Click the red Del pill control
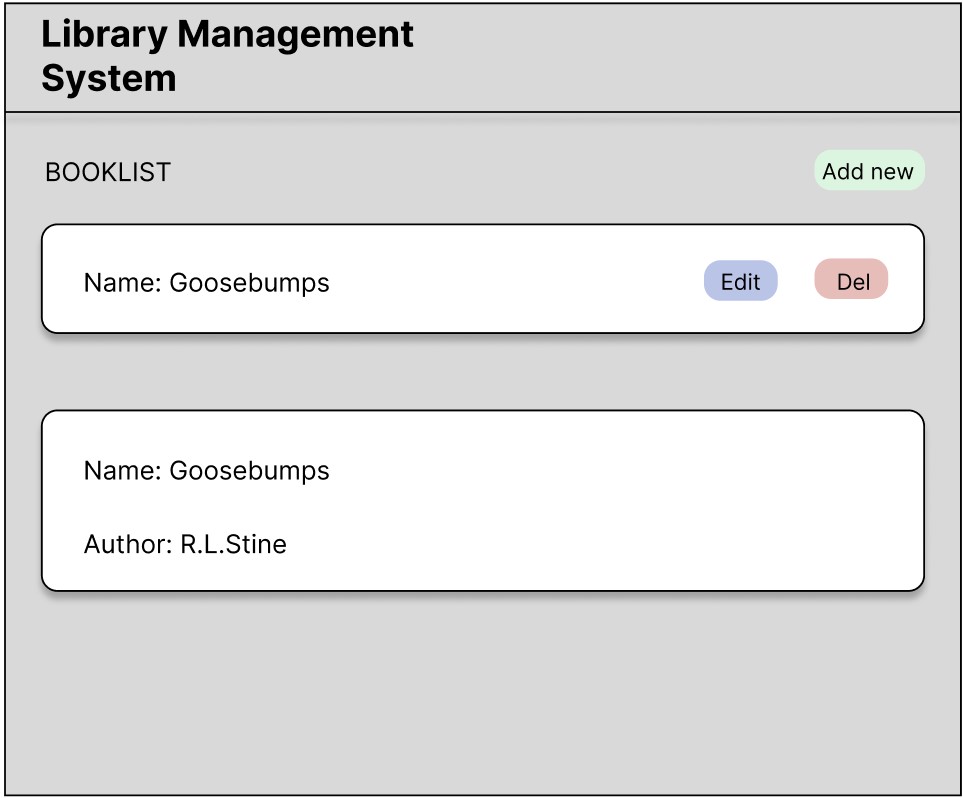This screenshot has width=963, height=798. pyautogui.click(x=850, y=281)
